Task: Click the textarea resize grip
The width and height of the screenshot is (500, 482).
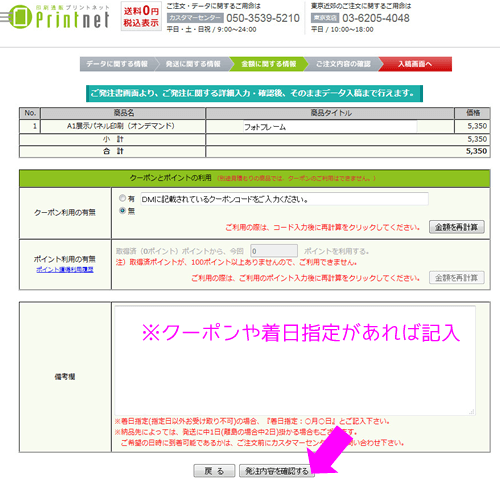Action: (471, 412)
